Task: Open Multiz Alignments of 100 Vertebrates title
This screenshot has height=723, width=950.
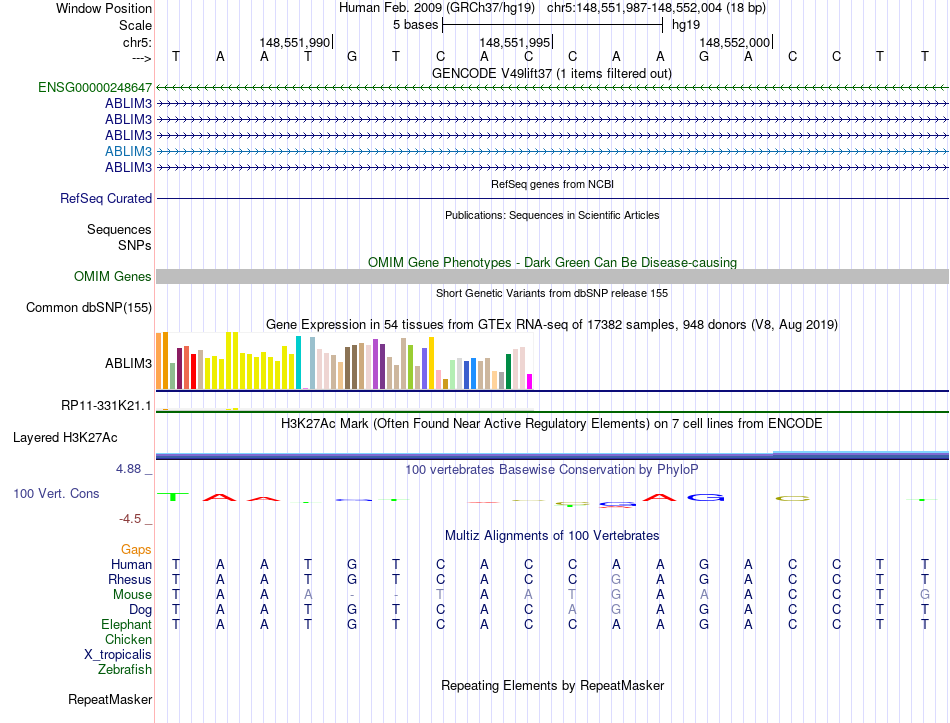Action: tap(552, 536)
